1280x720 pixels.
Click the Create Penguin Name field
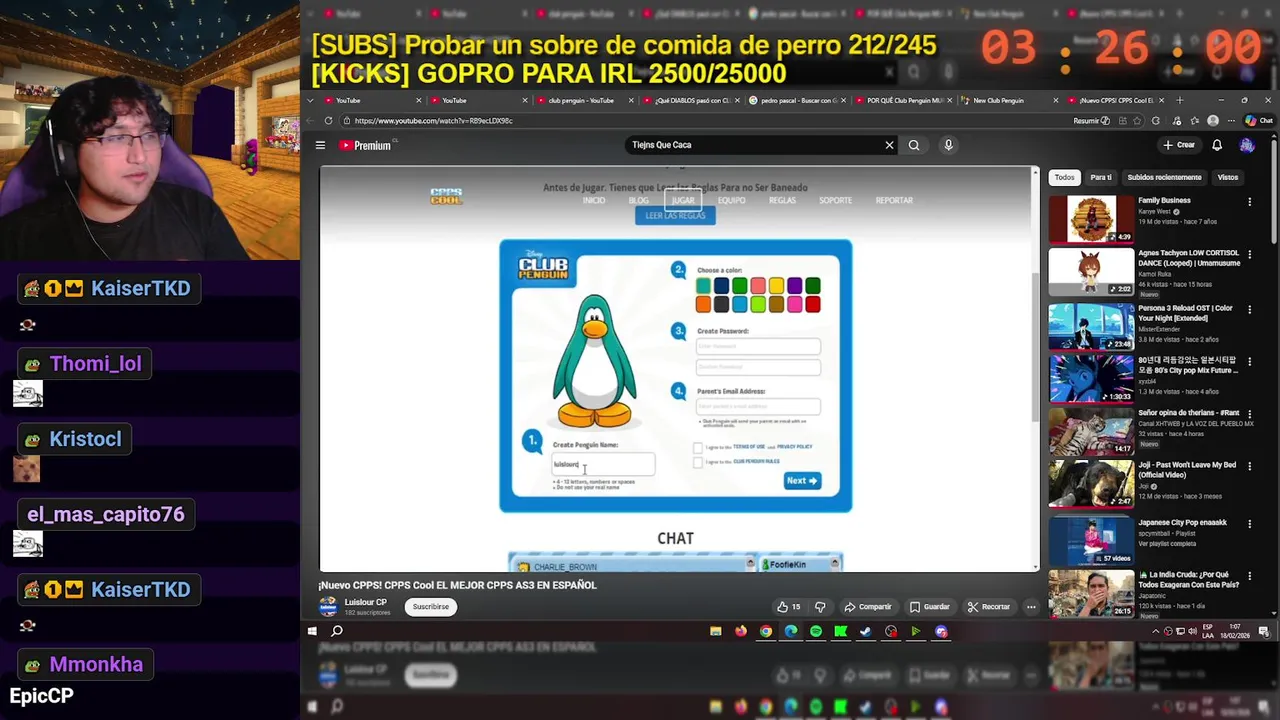click(603, 464)
